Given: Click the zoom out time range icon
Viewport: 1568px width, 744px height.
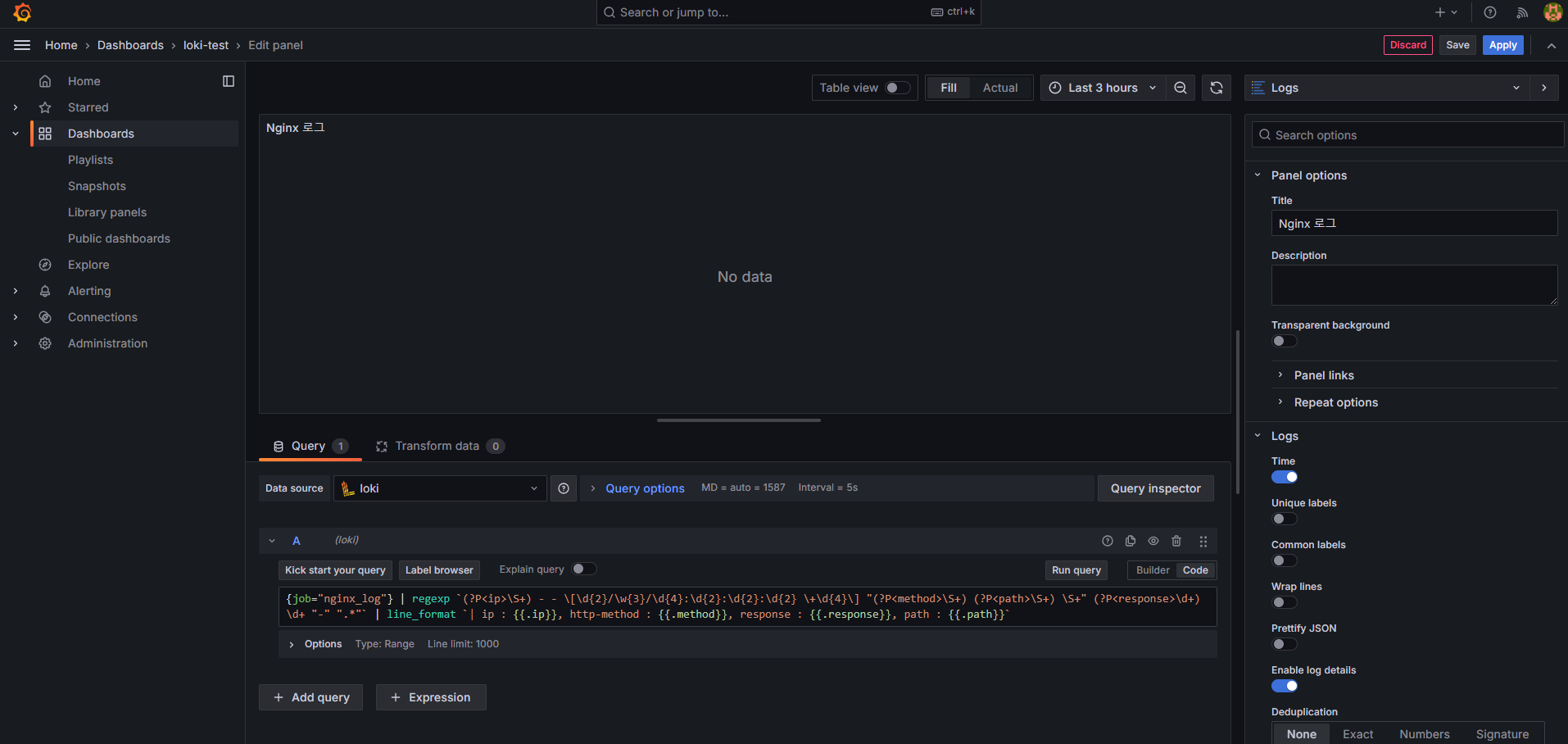Looking at the screenshot, I should tap(1181, 88).
